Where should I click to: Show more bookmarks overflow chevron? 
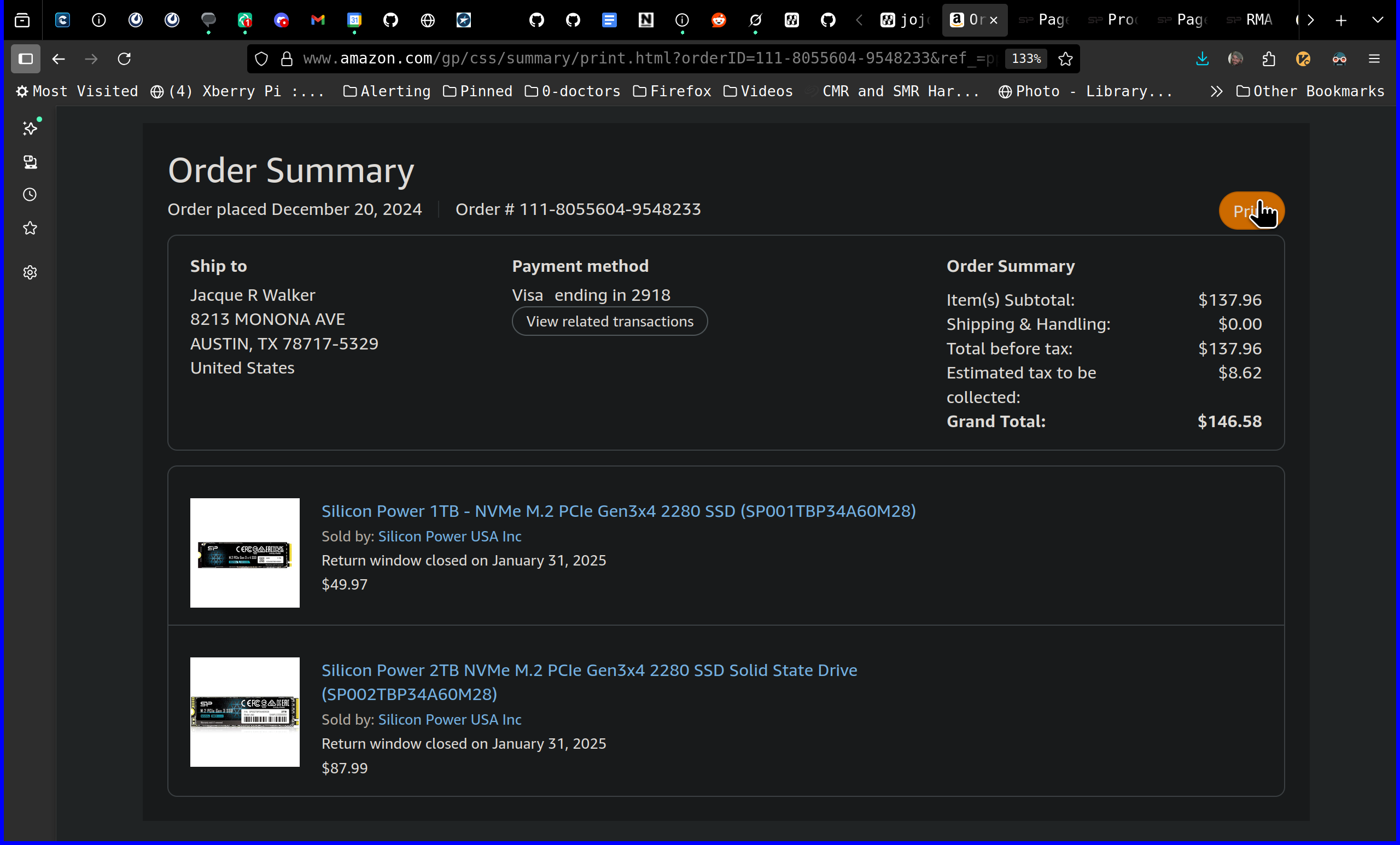(1216, 91)
